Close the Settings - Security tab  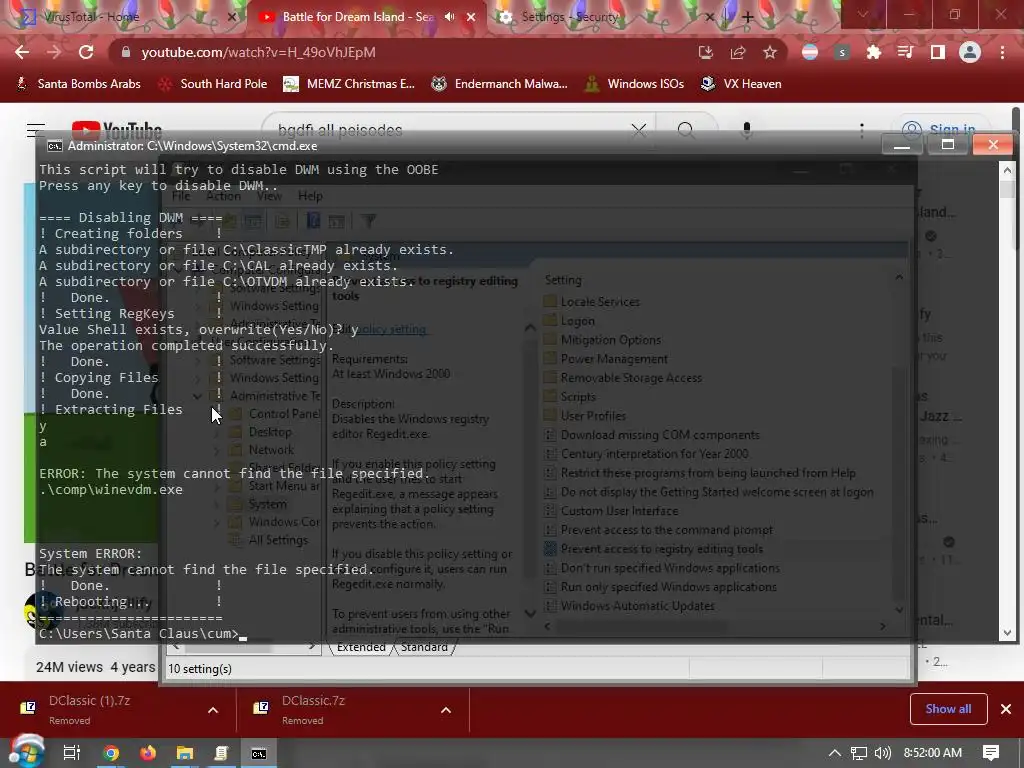(x=710, y=18)
